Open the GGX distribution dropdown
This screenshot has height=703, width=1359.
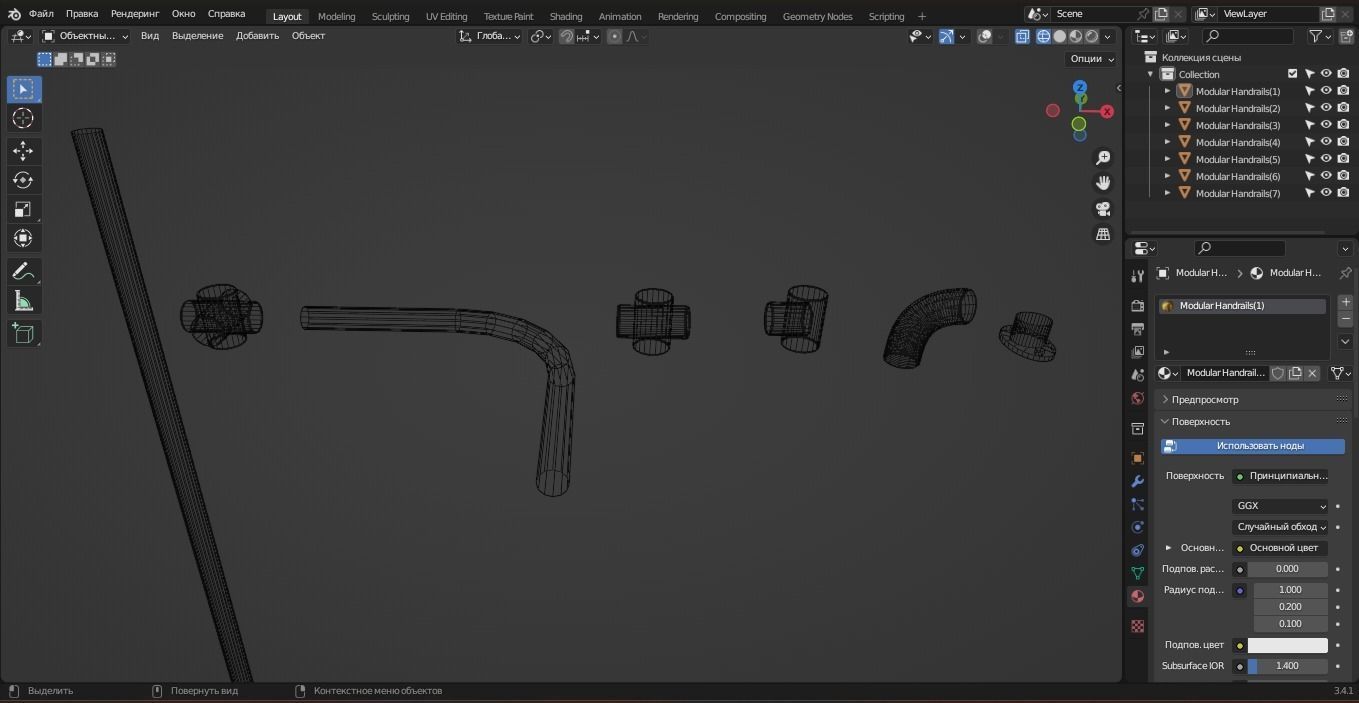1281,505
